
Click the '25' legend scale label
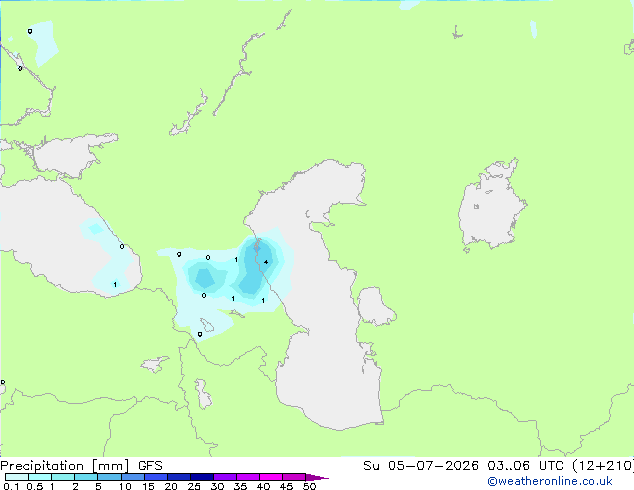click(194, 486)
